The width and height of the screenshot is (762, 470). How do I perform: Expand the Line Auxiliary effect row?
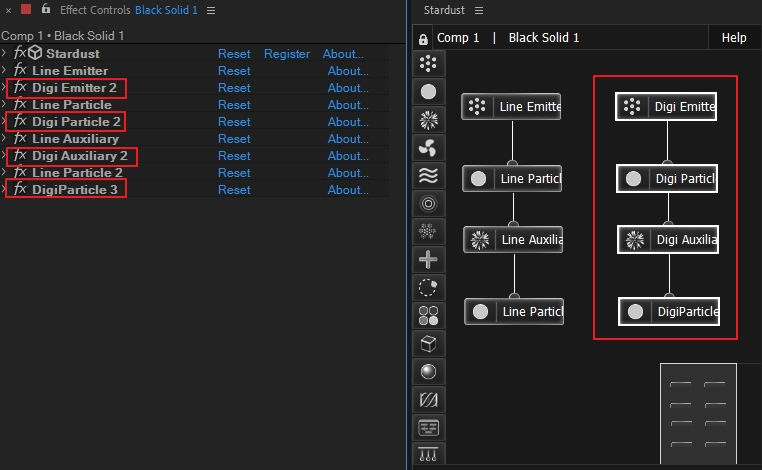pyautogui.click(x=4, y=138)
